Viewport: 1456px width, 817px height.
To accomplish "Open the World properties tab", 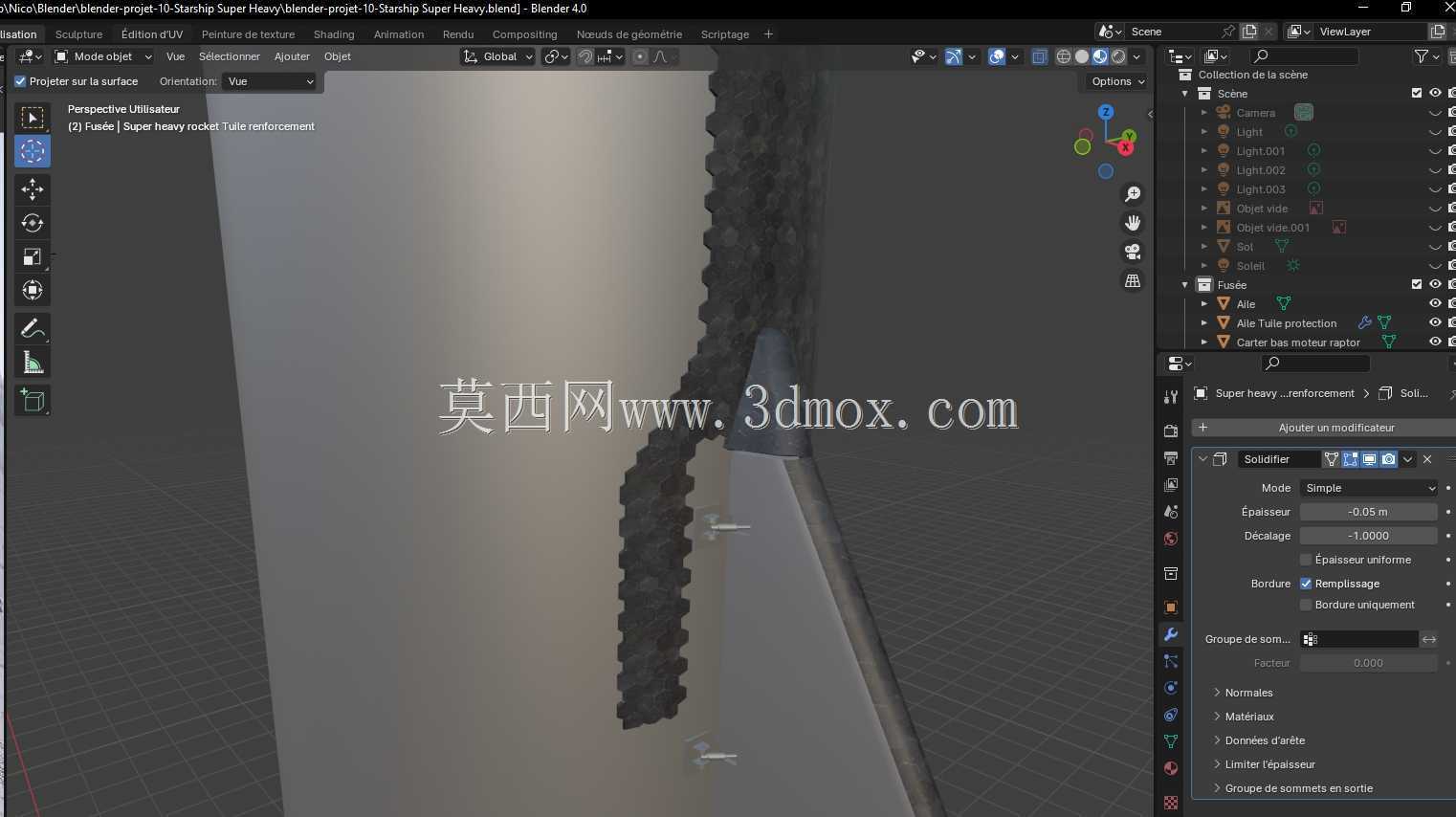I will coord(1171,539).
